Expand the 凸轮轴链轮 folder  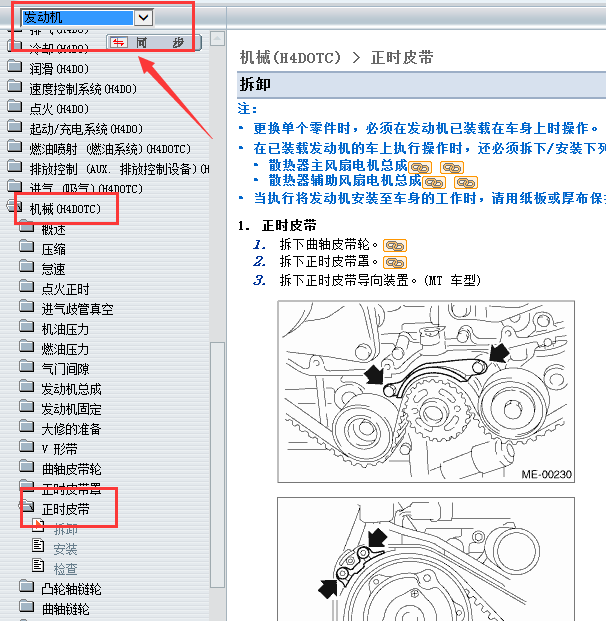[26, 589]
